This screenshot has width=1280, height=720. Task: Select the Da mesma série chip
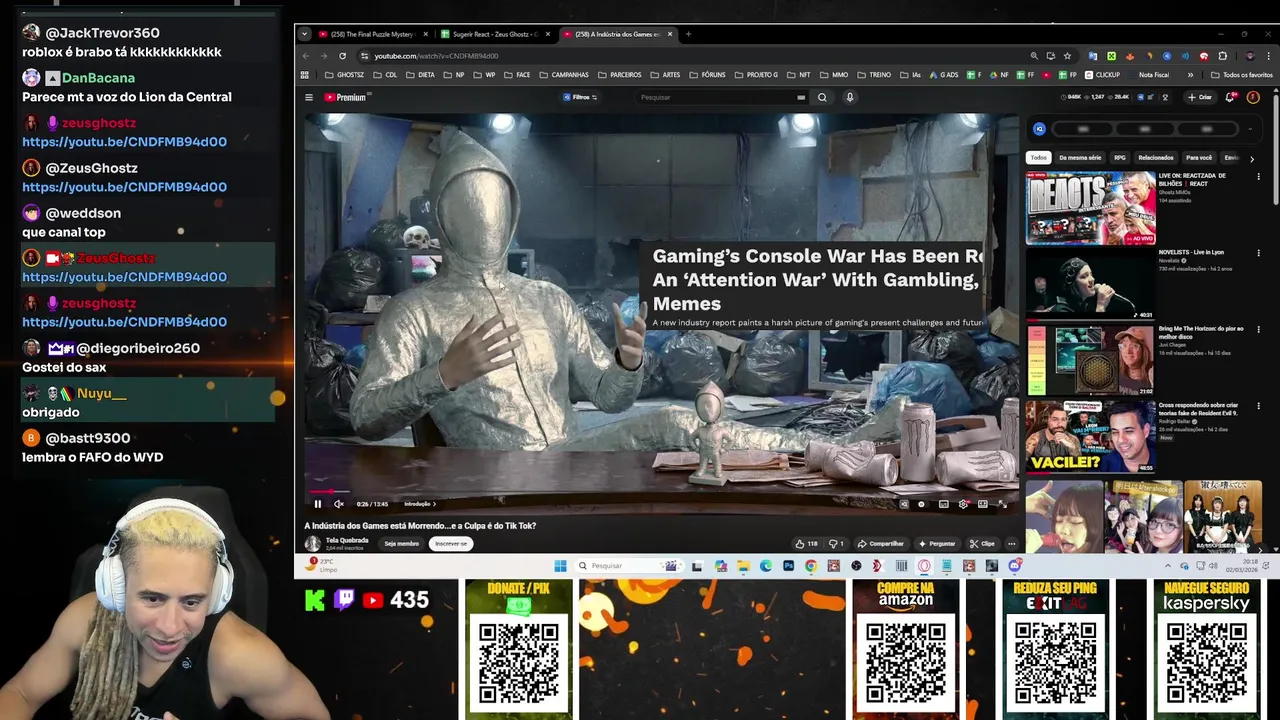click(x=1080, y=157)
